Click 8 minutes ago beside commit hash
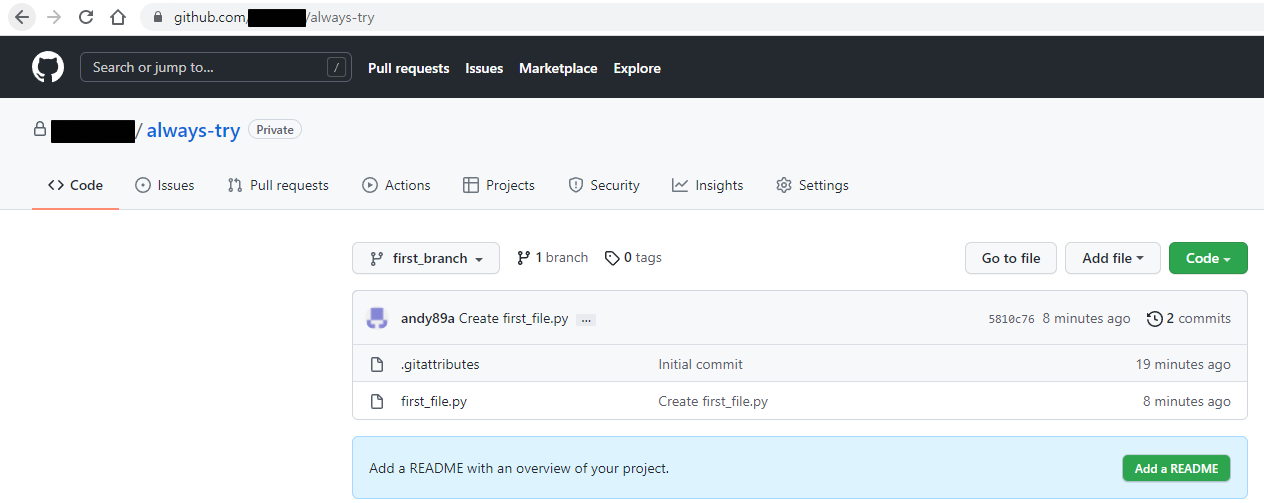1264x503 pixels. click(1086, 318)
